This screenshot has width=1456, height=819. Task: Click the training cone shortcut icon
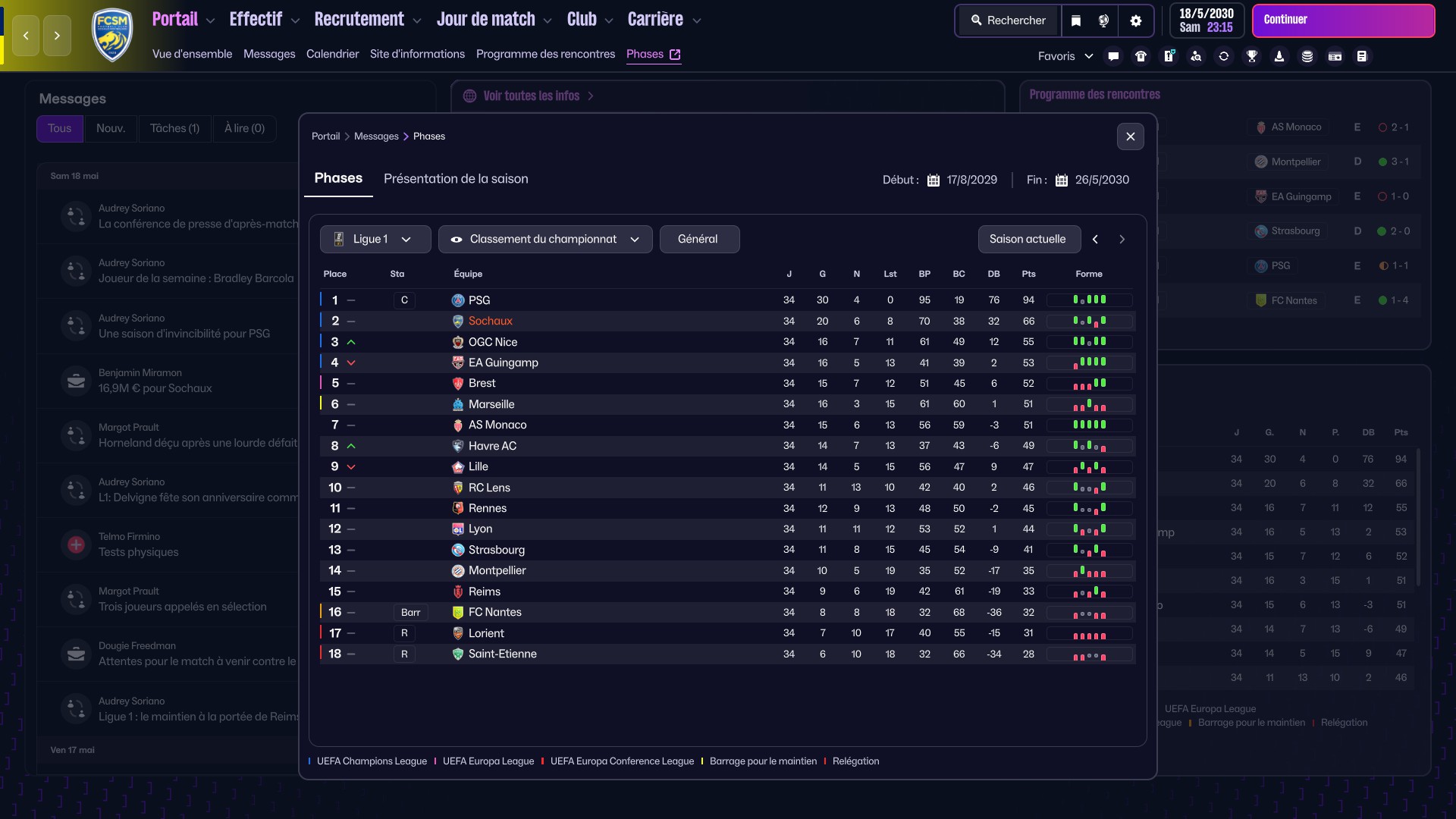pyautogui.click(x=1279, y=56)
